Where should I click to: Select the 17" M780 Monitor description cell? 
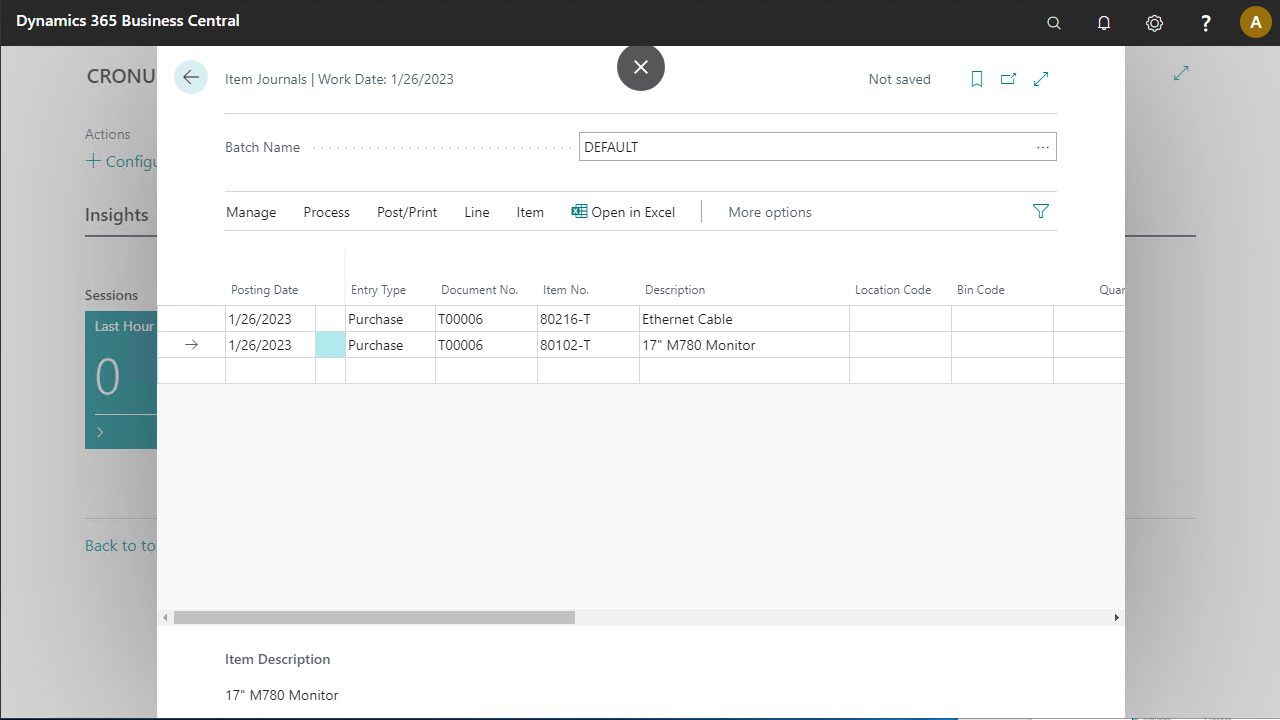(x=744, y=345)
